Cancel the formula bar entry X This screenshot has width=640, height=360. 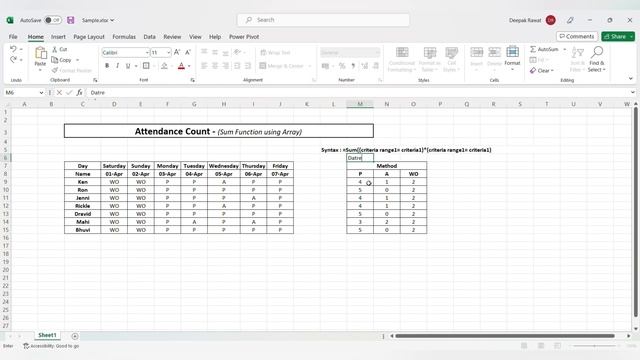(x=60, y=93)
